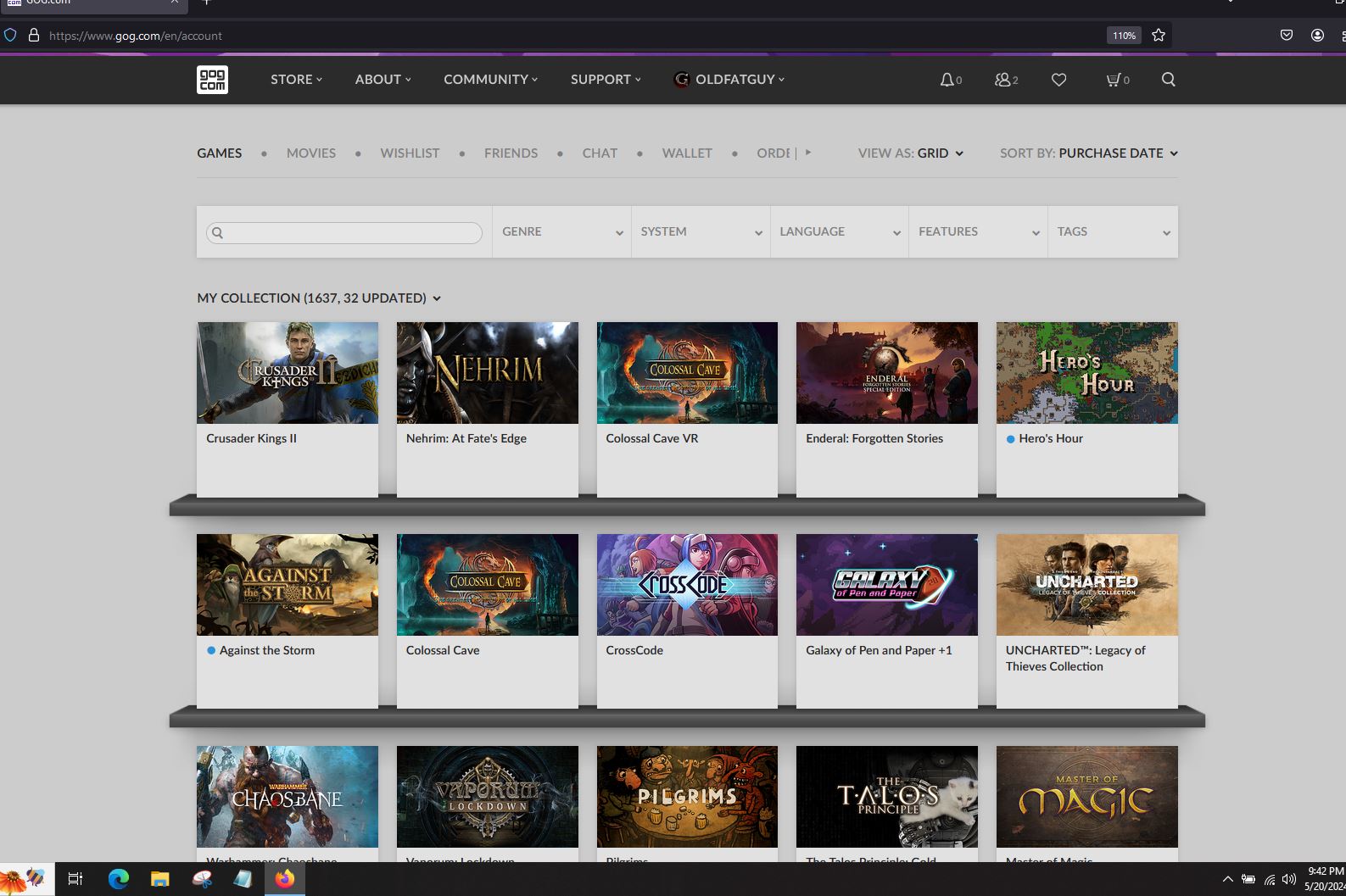Open Task View on the taskbar

pyautogui.click(x=75, y=879)
